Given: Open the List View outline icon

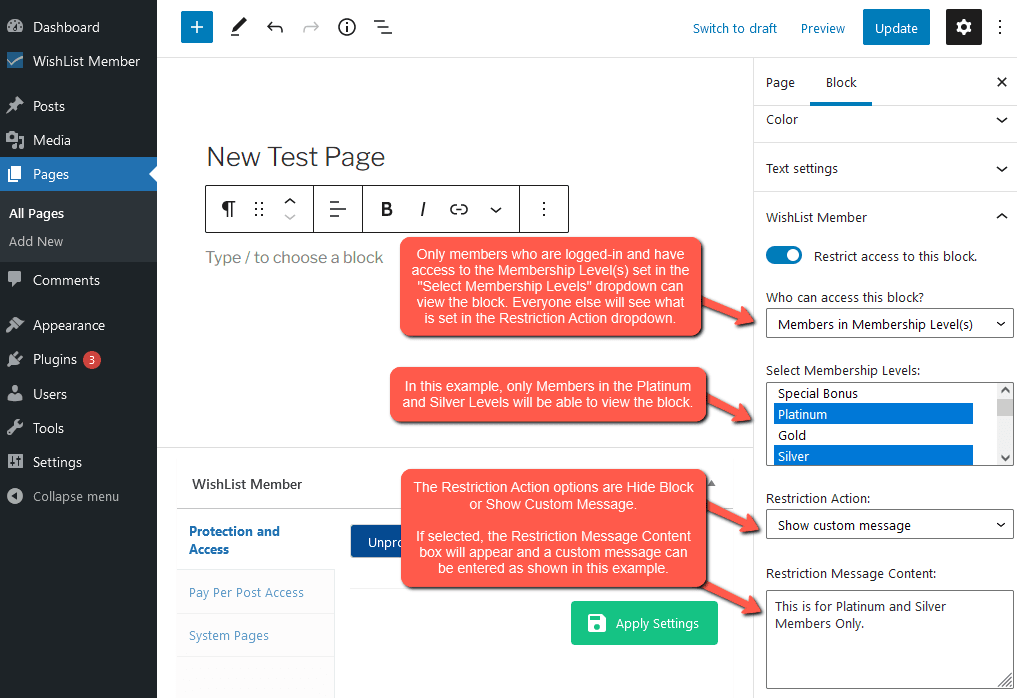Looking at the screenshot, I should click(383, 27).
